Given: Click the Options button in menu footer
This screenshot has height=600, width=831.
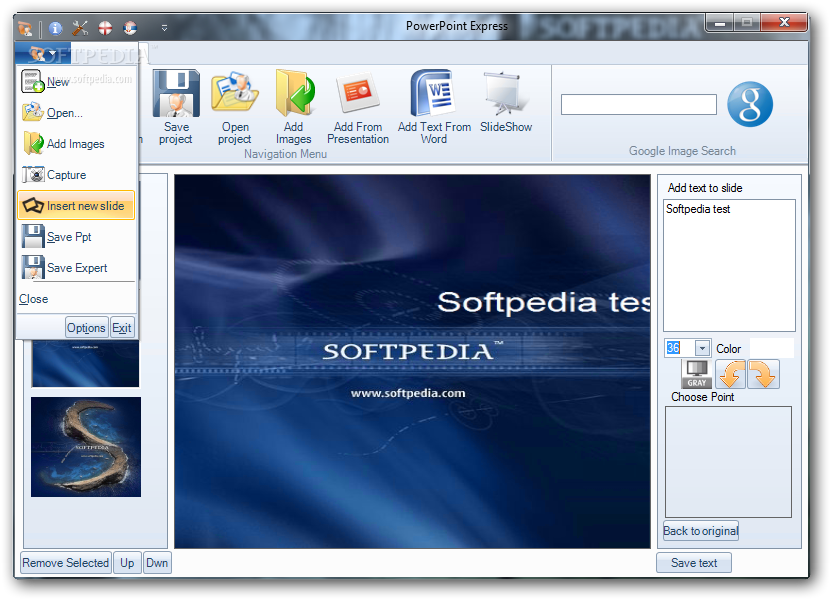Looking at the screenshot, I should click(x=86, y=328).
